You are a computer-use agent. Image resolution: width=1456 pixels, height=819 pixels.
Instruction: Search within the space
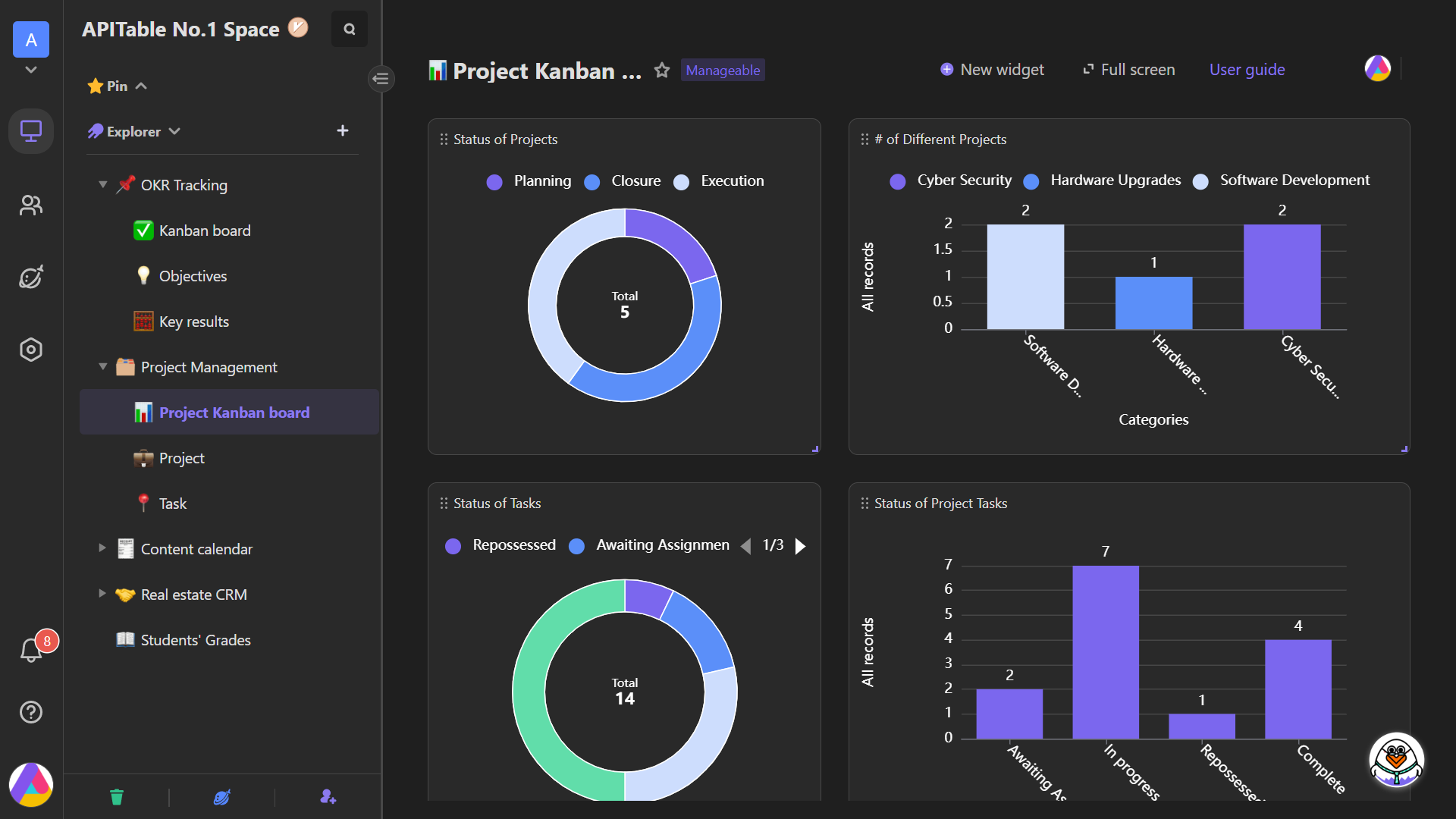(x=350, y=29)
